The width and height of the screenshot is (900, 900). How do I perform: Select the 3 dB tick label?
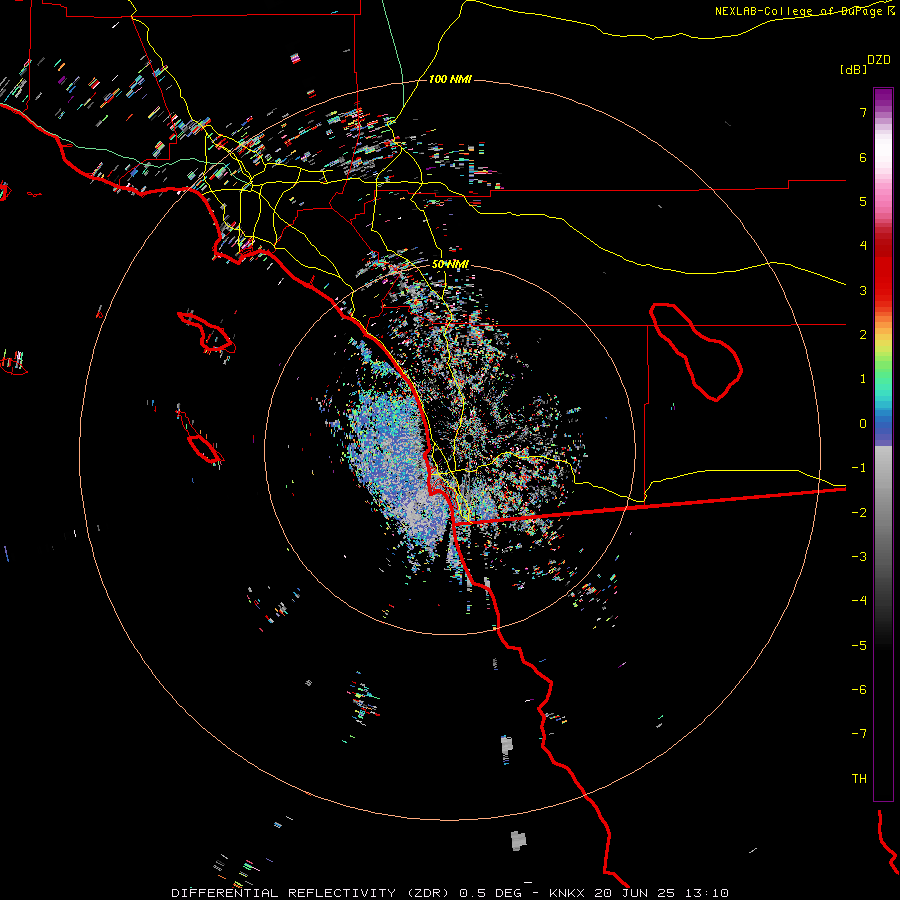point(863,290)
